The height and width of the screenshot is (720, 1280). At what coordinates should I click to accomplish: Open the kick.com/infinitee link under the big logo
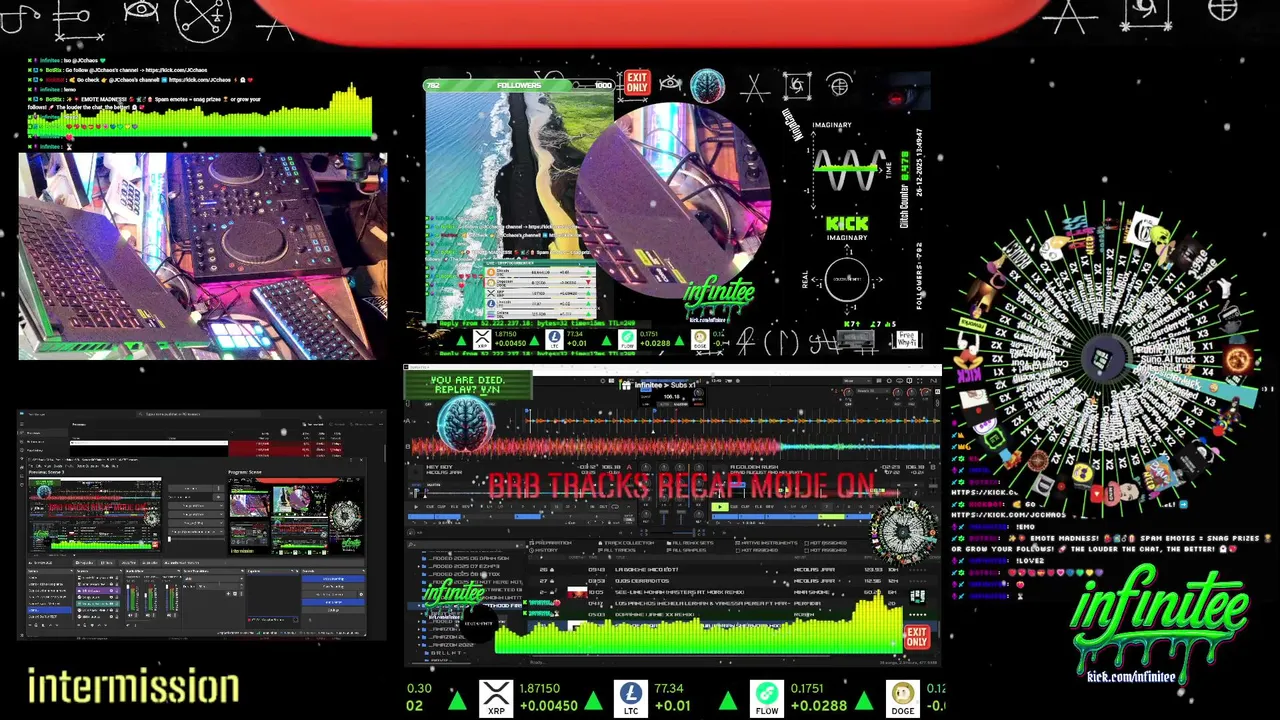1131,677
